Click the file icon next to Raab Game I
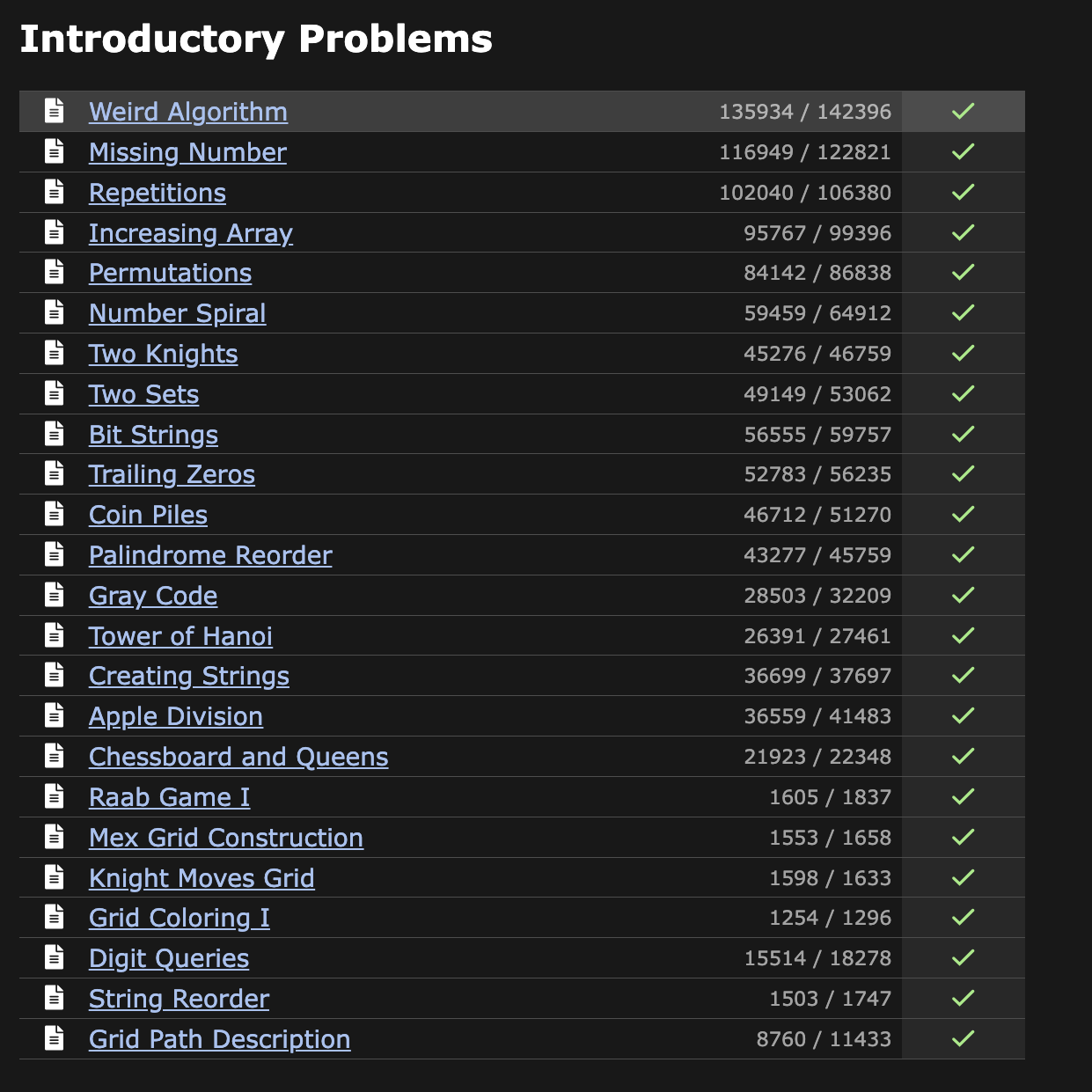 point(55,796)
